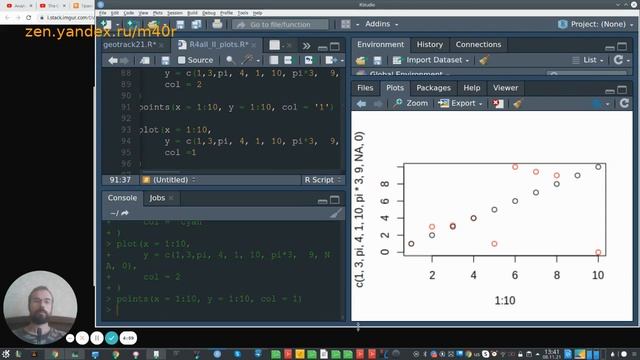Image resolution: width=640 pixels, height=360 pixels.
Task: Go forward to next source location
Action: coord(124,60)
